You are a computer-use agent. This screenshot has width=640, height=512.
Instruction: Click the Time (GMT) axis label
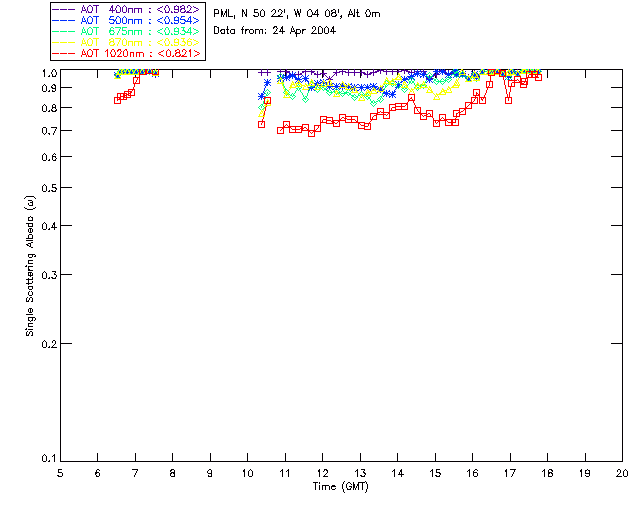coord(340,487)
